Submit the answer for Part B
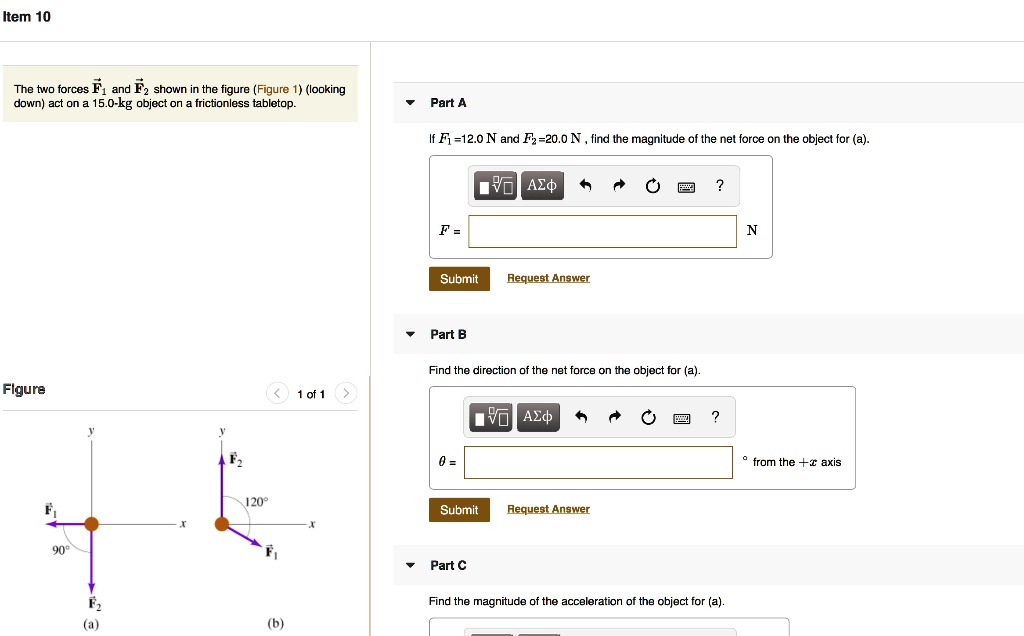This screenshot has width=1024, height=636. tap(459, 509)
